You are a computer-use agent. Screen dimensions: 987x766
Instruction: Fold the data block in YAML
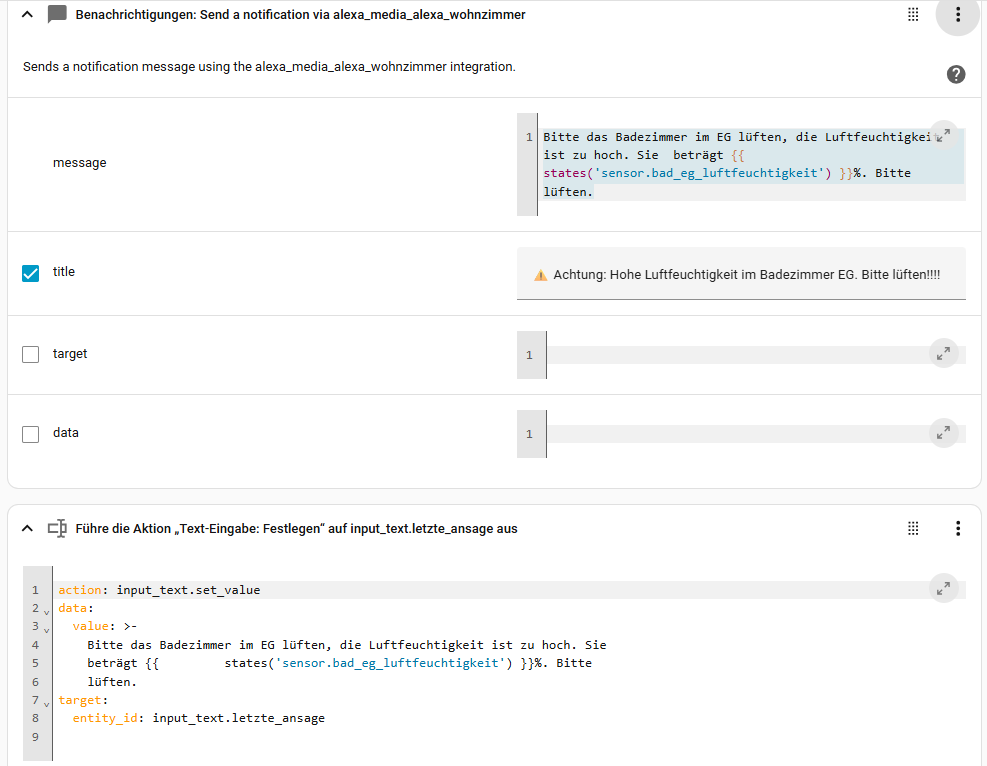coord(46,609)
